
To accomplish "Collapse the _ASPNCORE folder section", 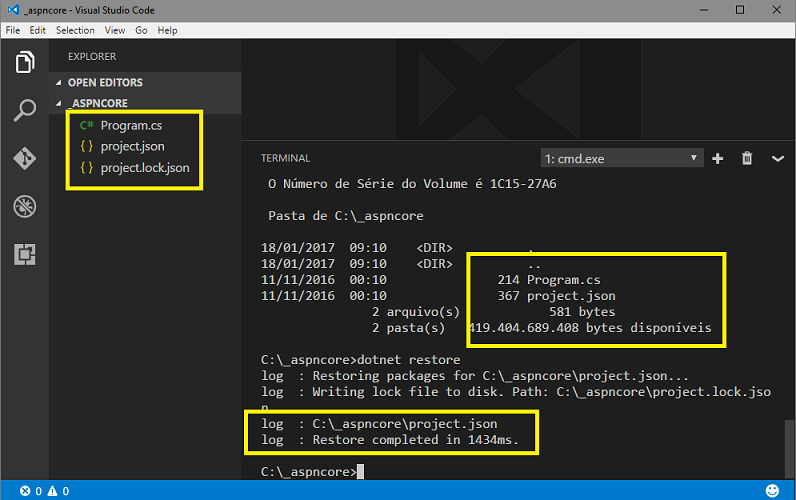I will point(145,103).
